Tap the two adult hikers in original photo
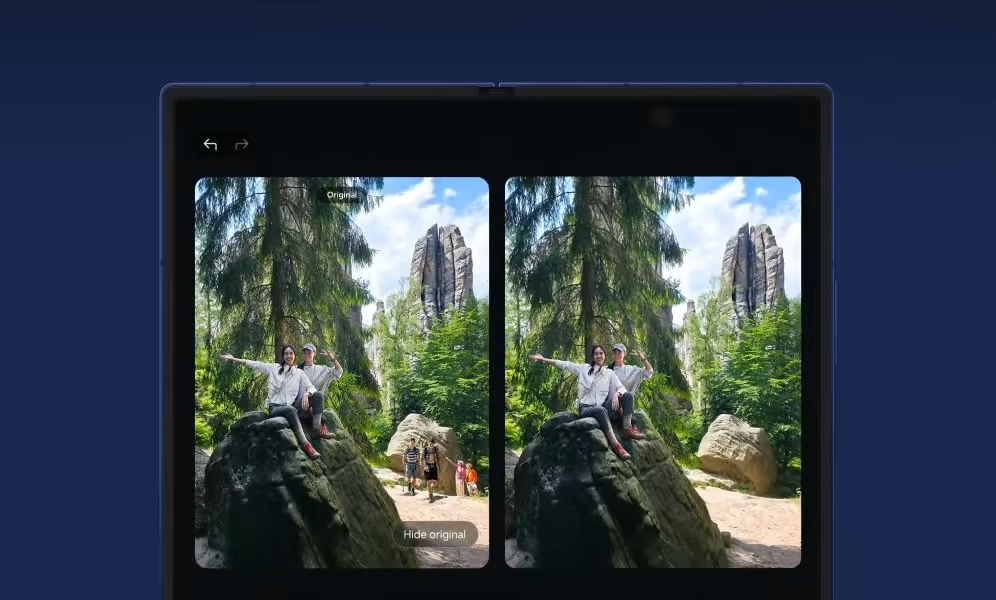The height and width of the screenshot is (600, 996). [421, 465]
